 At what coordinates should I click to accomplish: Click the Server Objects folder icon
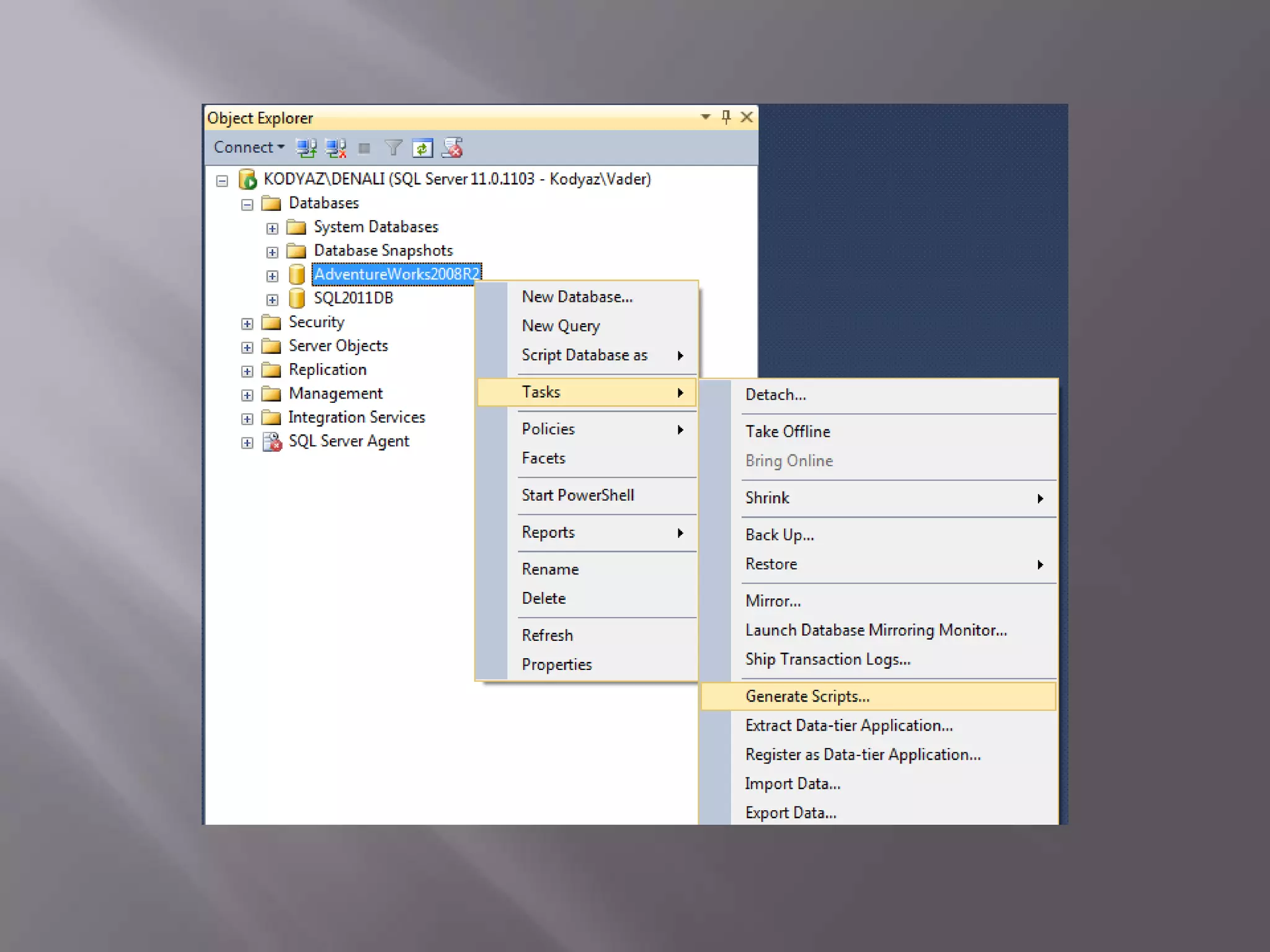point(271,346)
